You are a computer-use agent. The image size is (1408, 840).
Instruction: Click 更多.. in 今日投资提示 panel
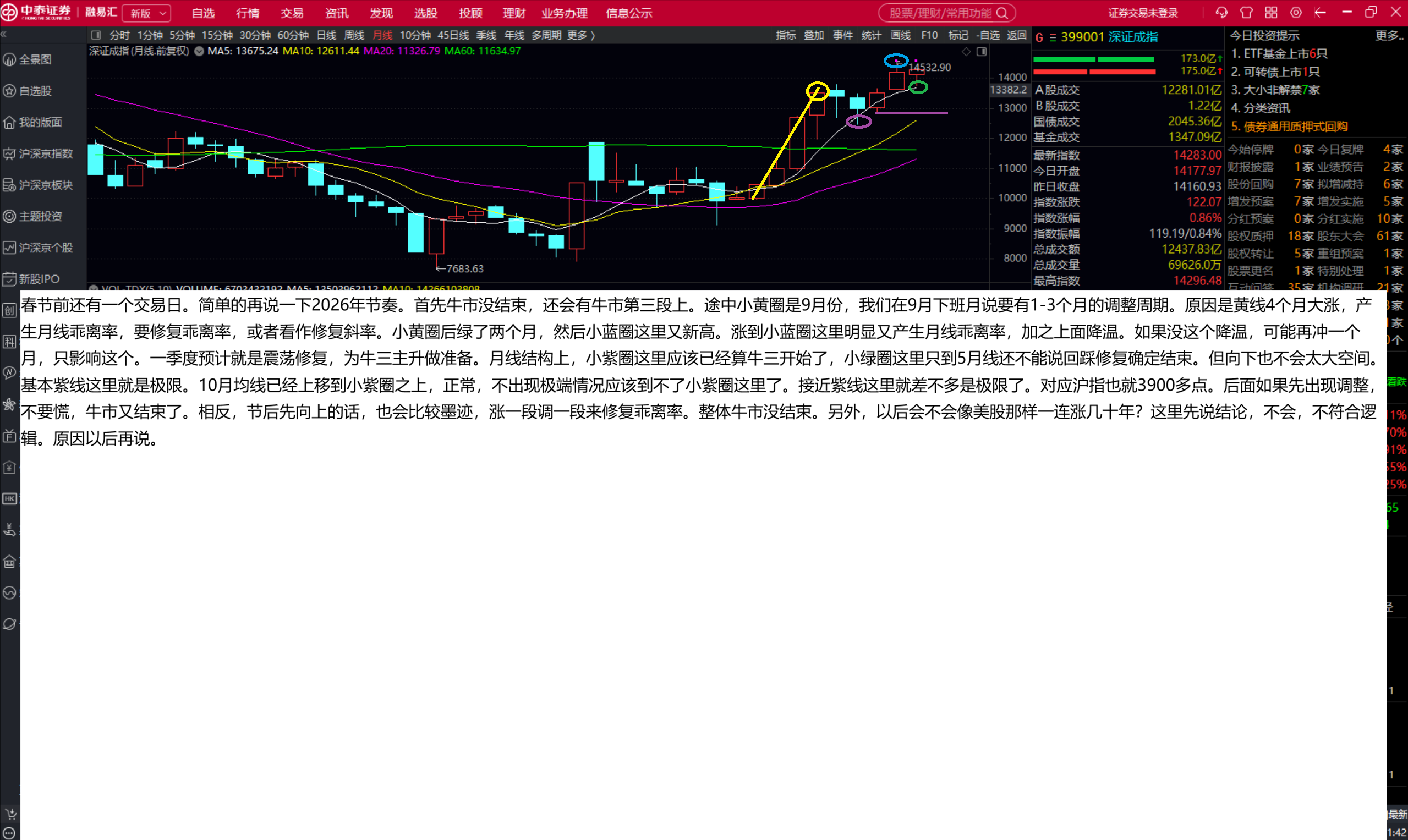point(1389,36)
